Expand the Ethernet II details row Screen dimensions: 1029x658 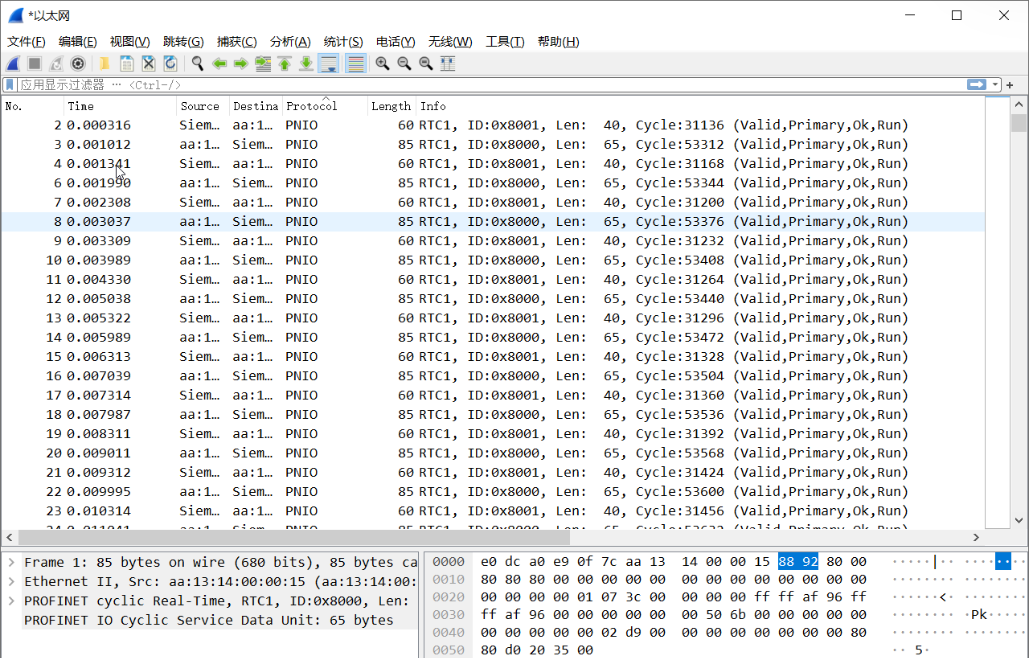11,582
